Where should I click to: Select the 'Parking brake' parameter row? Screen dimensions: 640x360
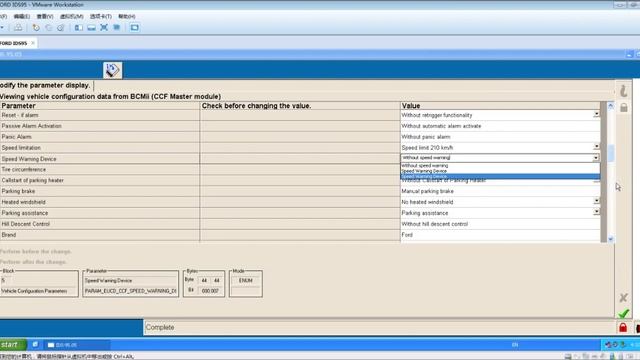coord(100,191)
